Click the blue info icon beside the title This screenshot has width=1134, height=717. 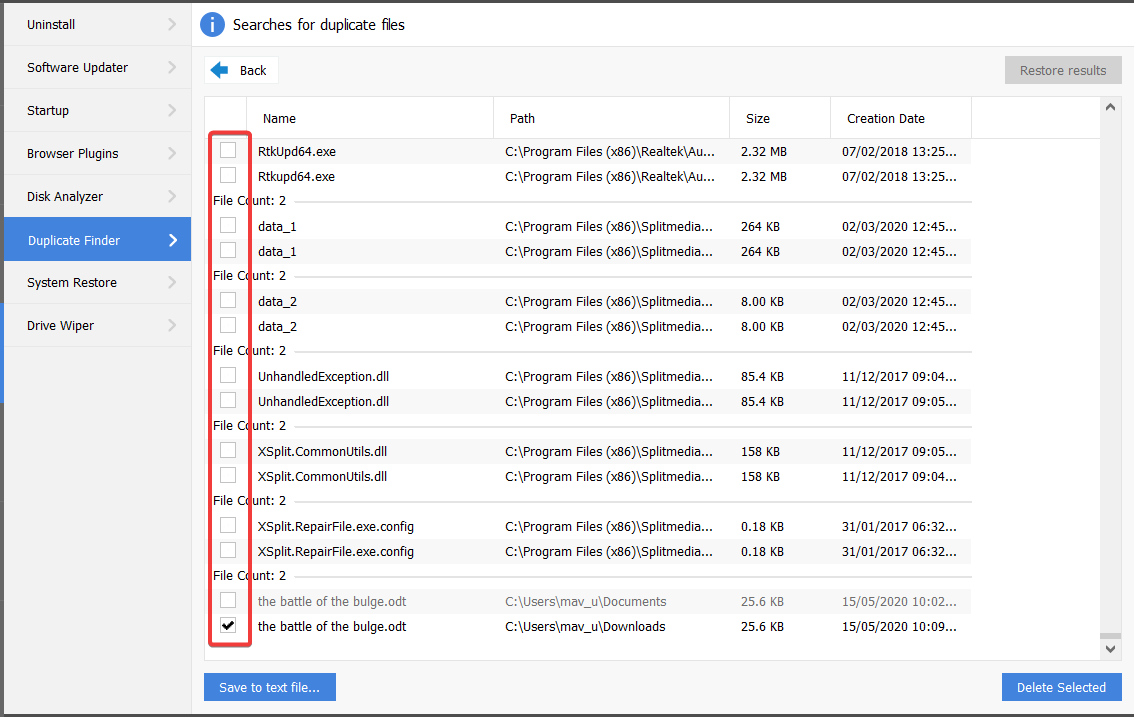coord(212,25)
